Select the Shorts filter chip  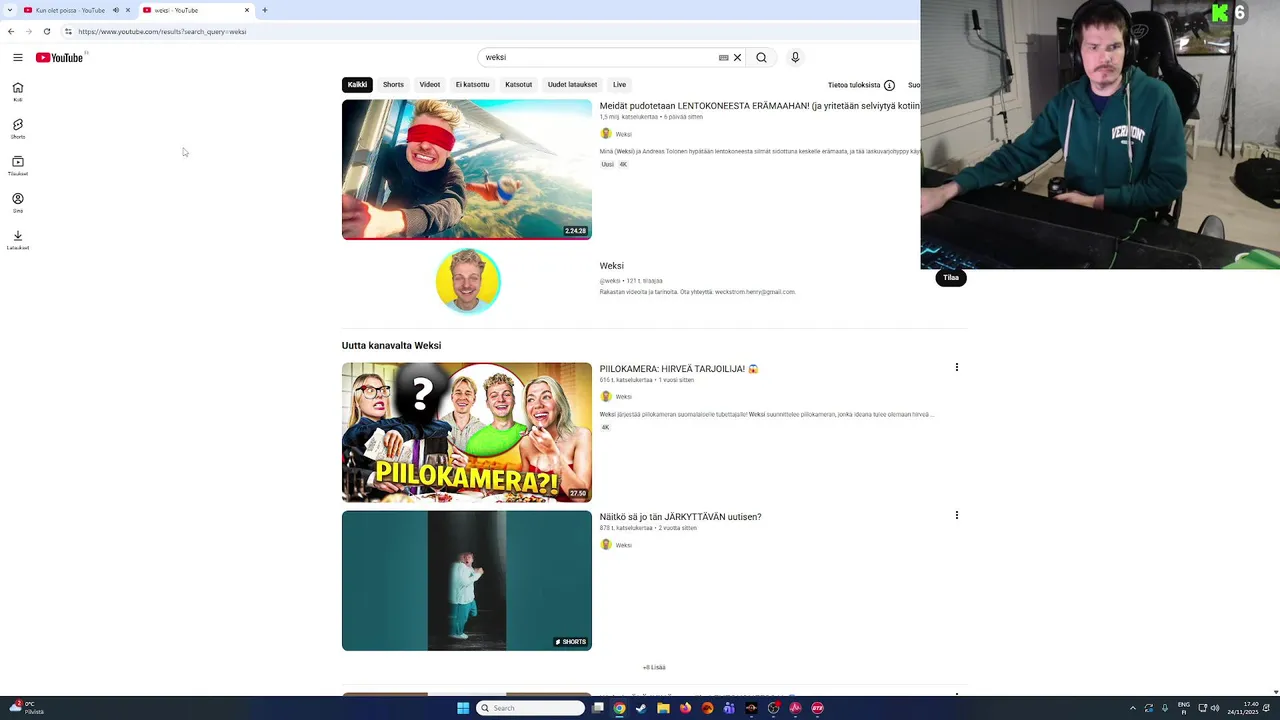[393, 84]
